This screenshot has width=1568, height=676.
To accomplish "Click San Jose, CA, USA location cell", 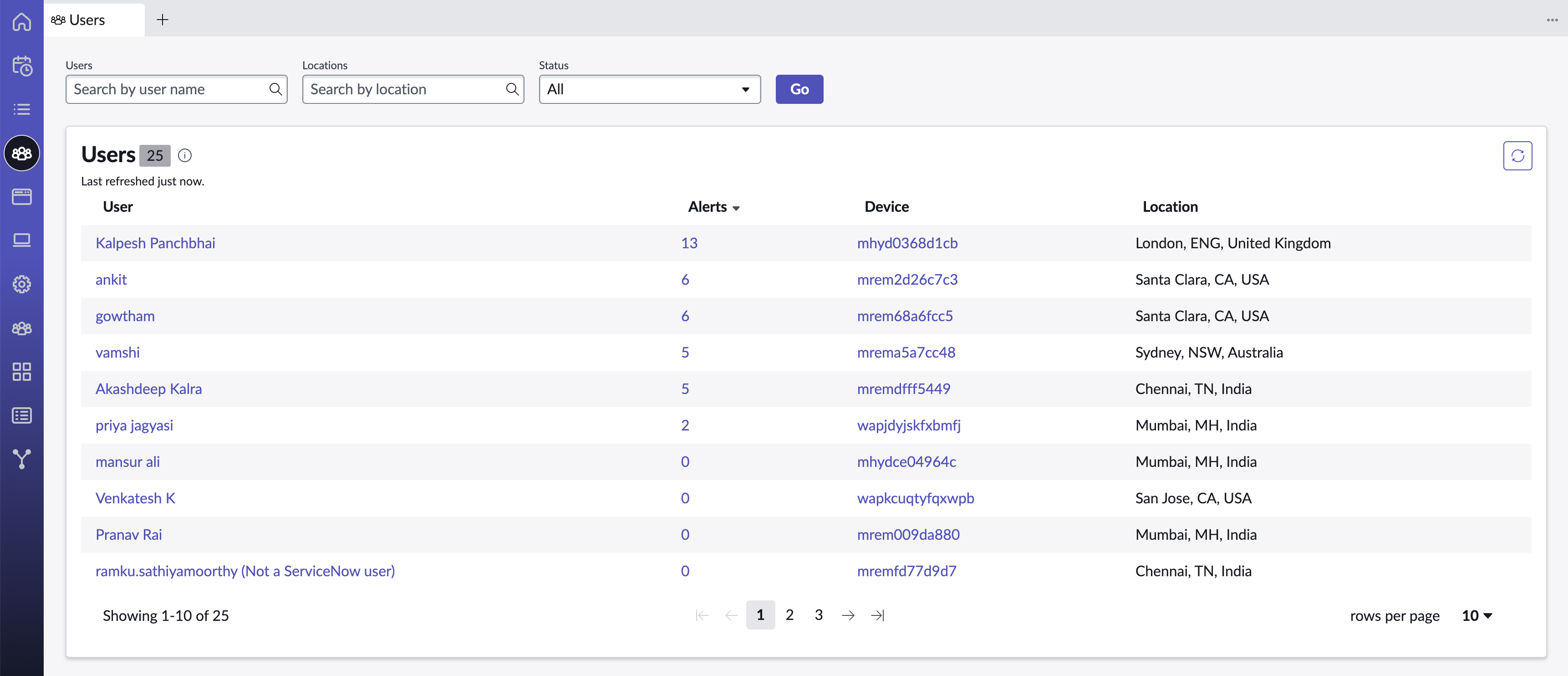I will click(x=1193, y=499).
